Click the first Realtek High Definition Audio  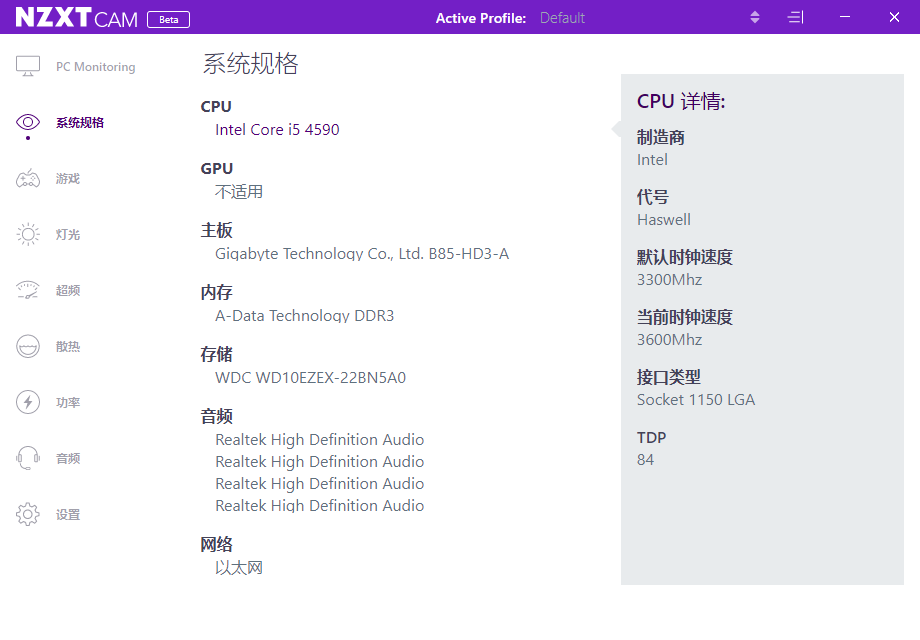(319, 440)
